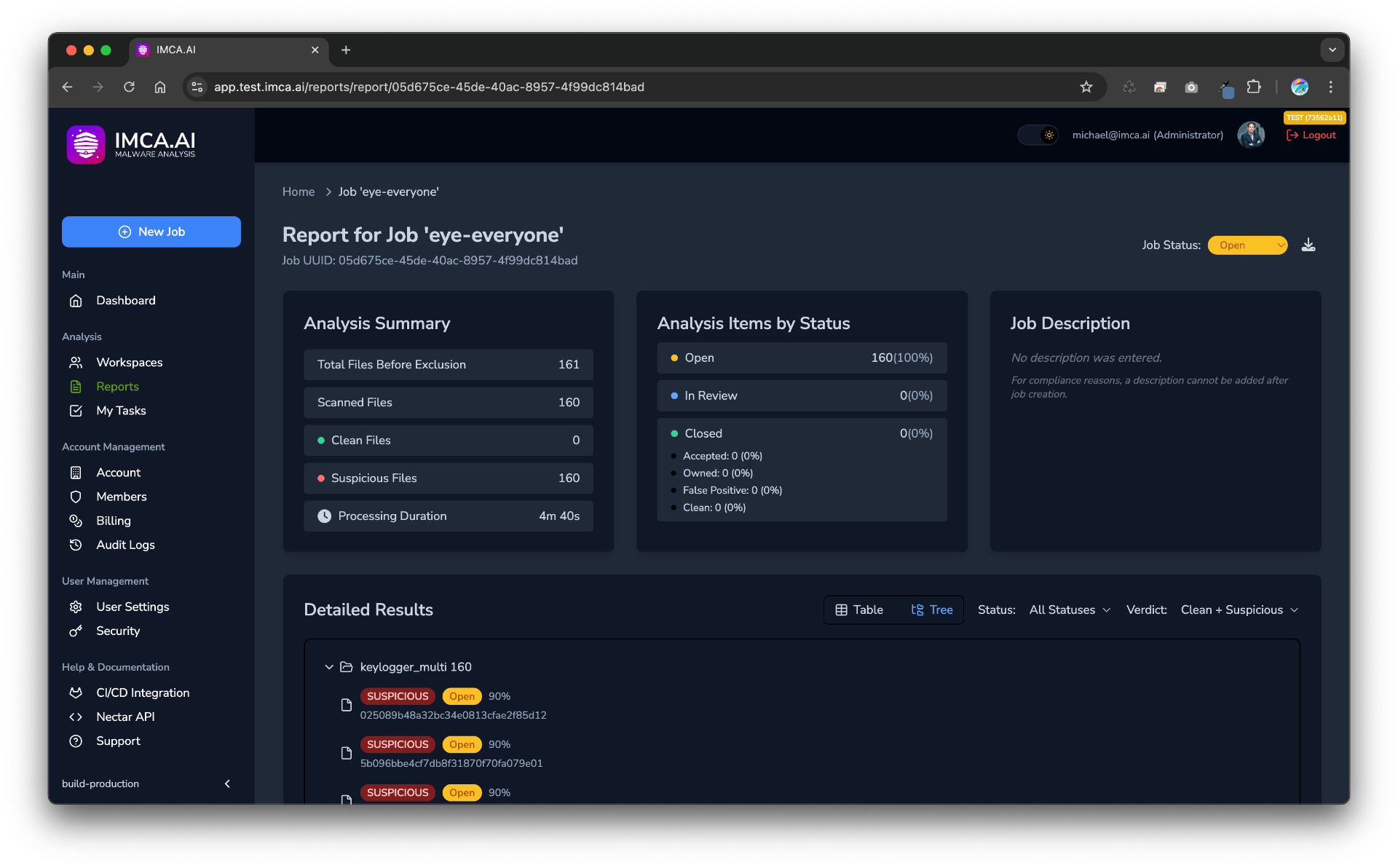Click the Billing coins icon

pyautogui.click(x=76, y=521)
